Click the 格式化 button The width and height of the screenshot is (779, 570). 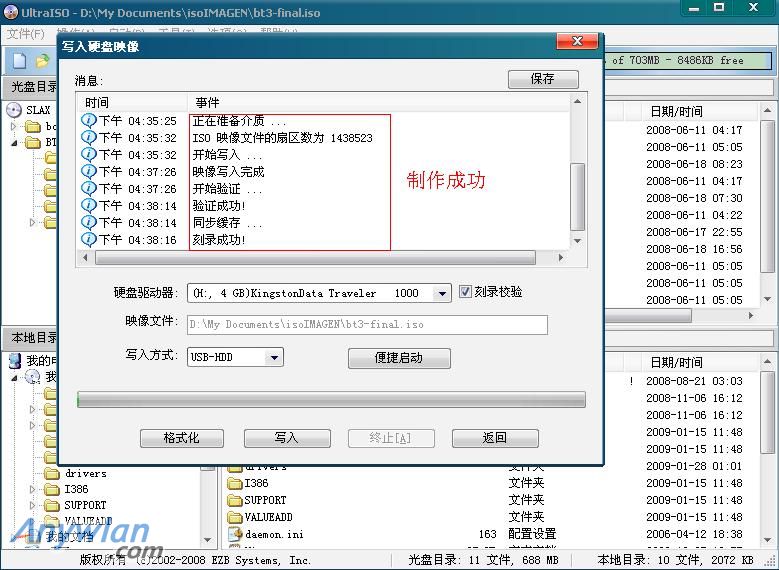click(181, 438)
